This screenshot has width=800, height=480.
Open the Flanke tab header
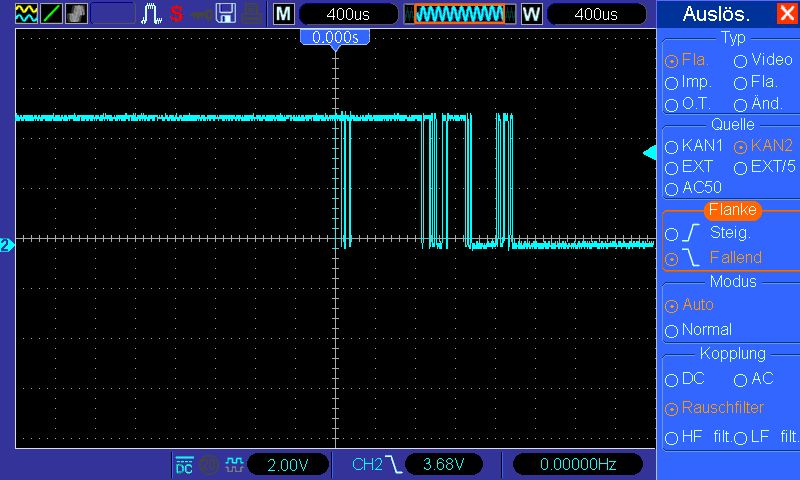[733, 210]
